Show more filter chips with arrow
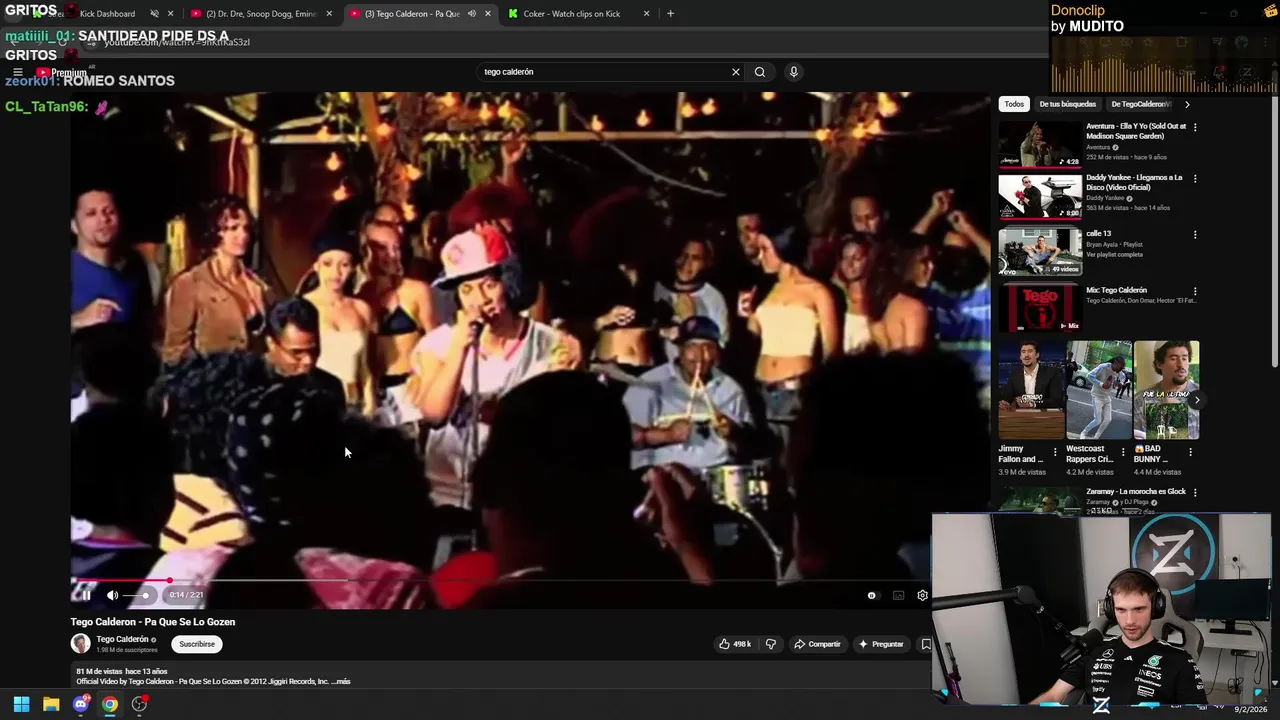This screenshot has height=720, width=1280. 1187,104
